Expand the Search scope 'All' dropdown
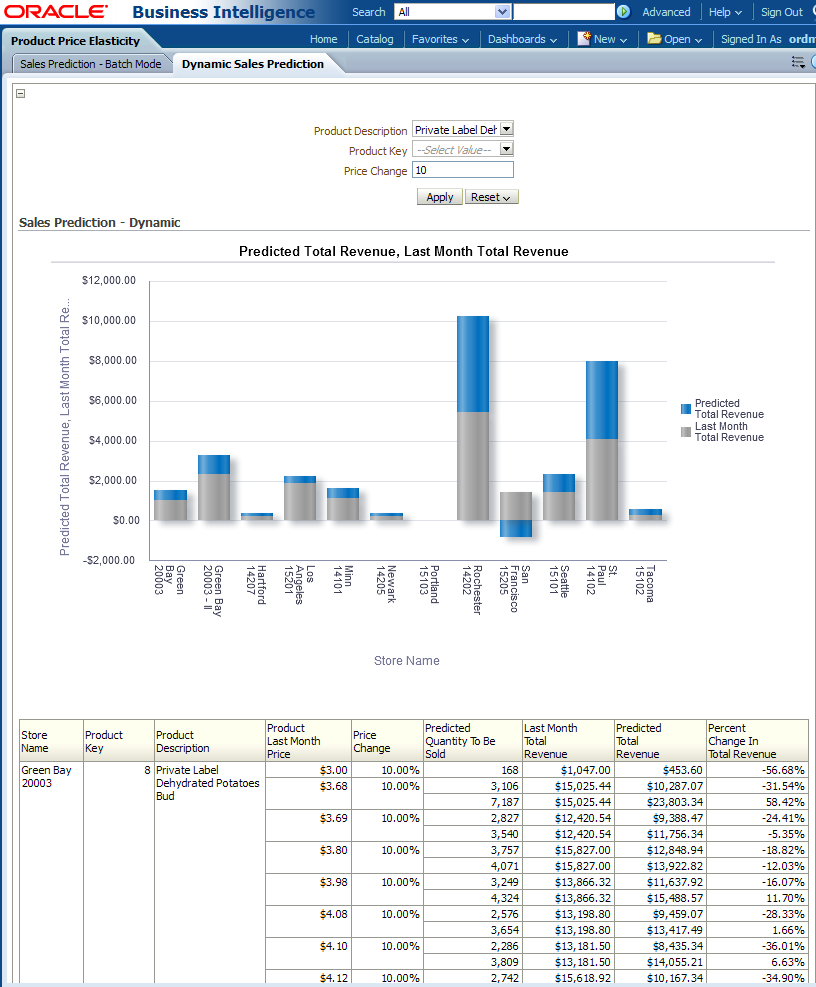 coord(502,12)
